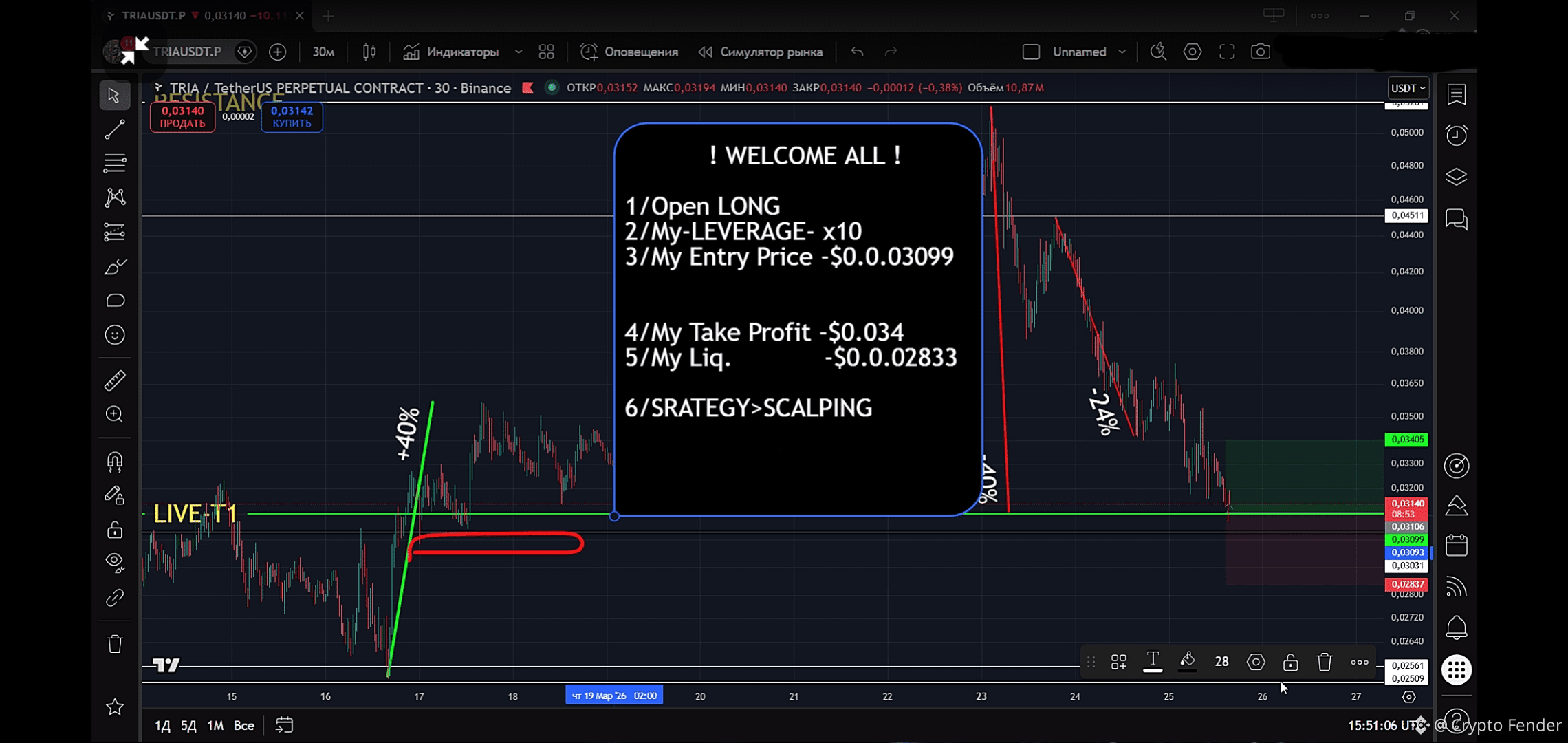Expand the indicators favorites dropdown arrow
Screen dimensions: 1568x743
[x=519, y=52]
